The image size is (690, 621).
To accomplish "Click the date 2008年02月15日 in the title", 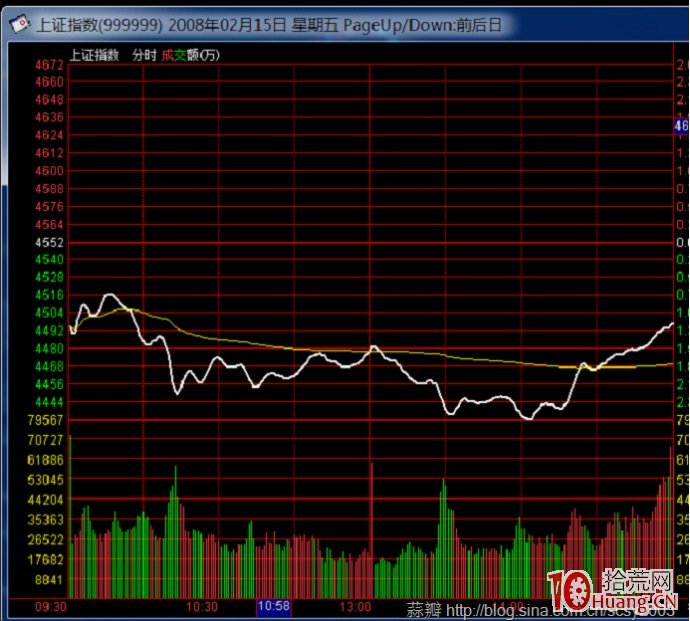I will click(227, 25).
